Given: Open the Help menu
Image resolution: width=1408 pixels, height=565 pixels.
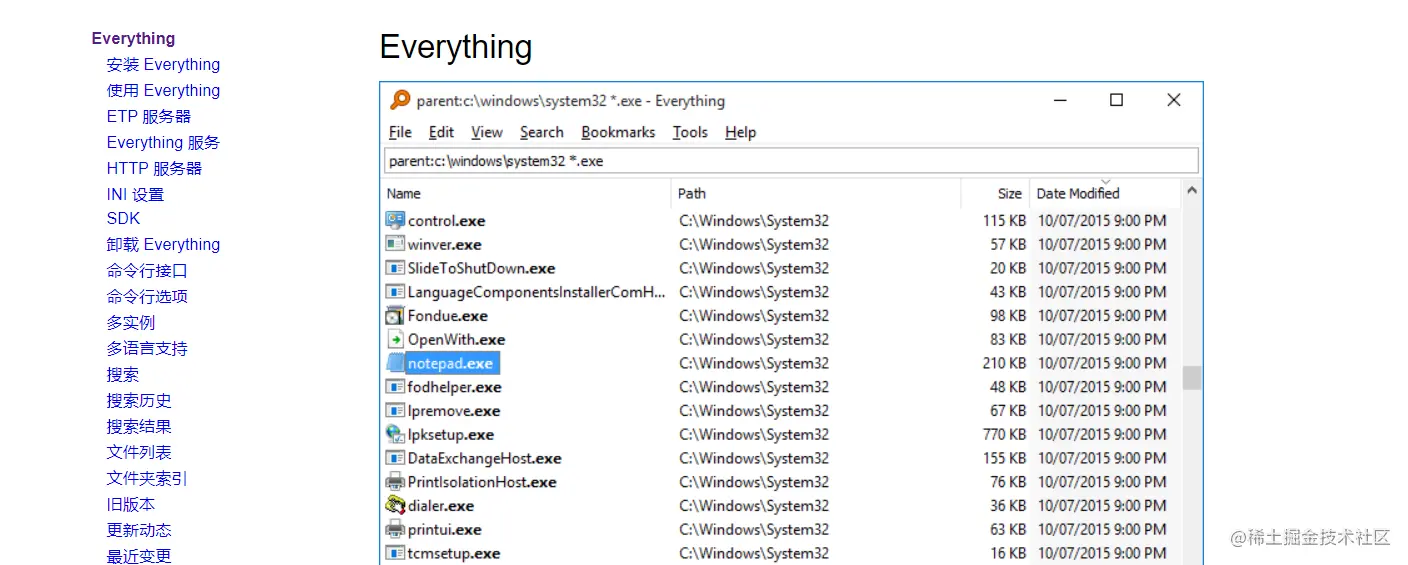Looking at the screenshot, I should (x=741, y=132).
